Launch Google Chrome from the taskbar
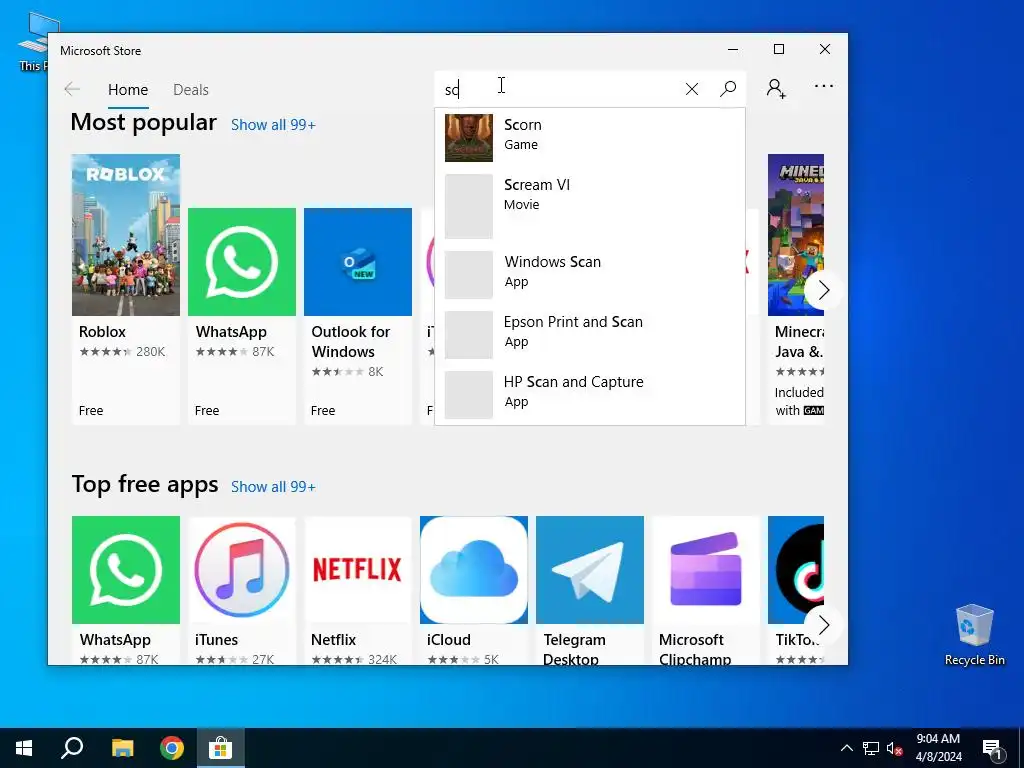Viewport: 1024px width, 768px height. point(172,748)
